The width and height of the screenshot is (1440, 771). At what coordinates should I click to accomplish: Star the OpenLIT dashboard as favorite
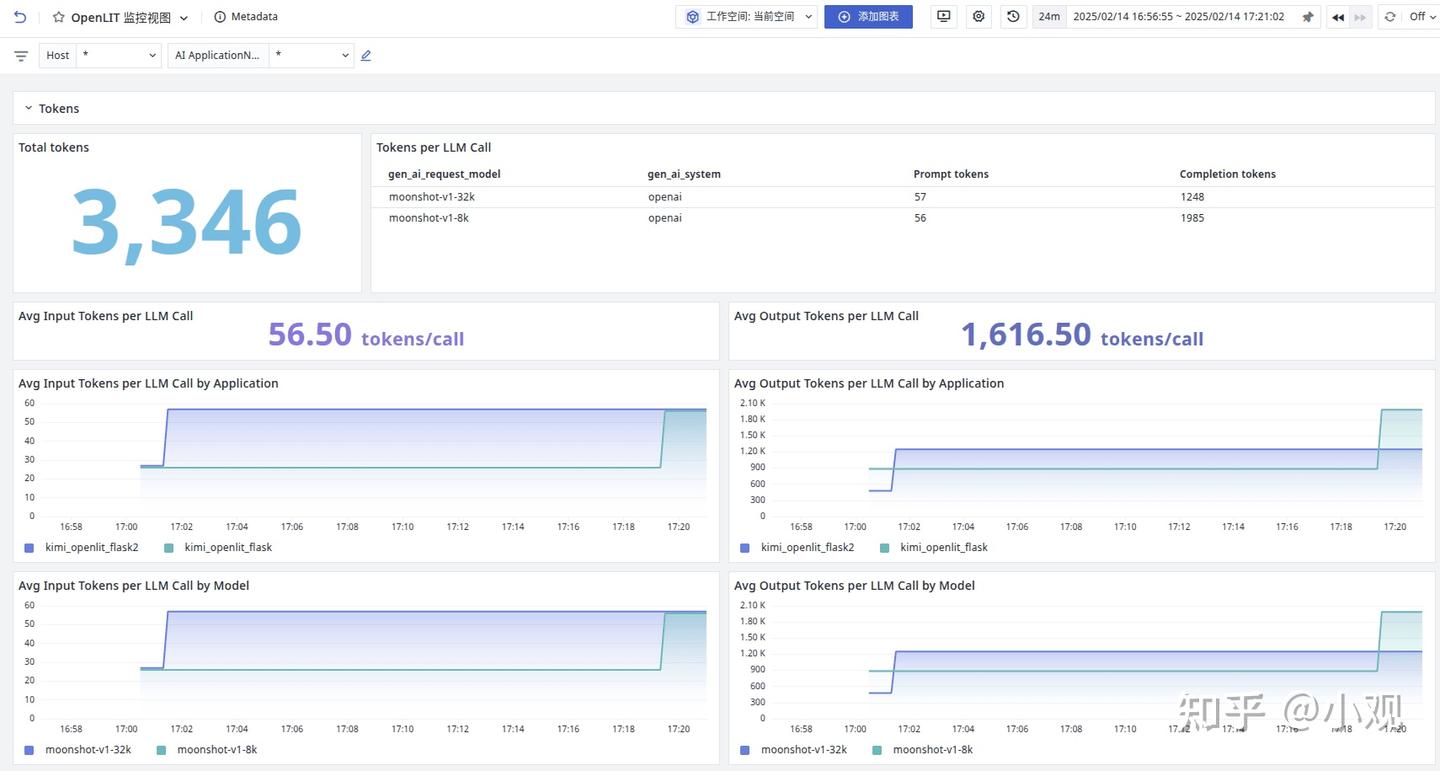click(58, 18)
